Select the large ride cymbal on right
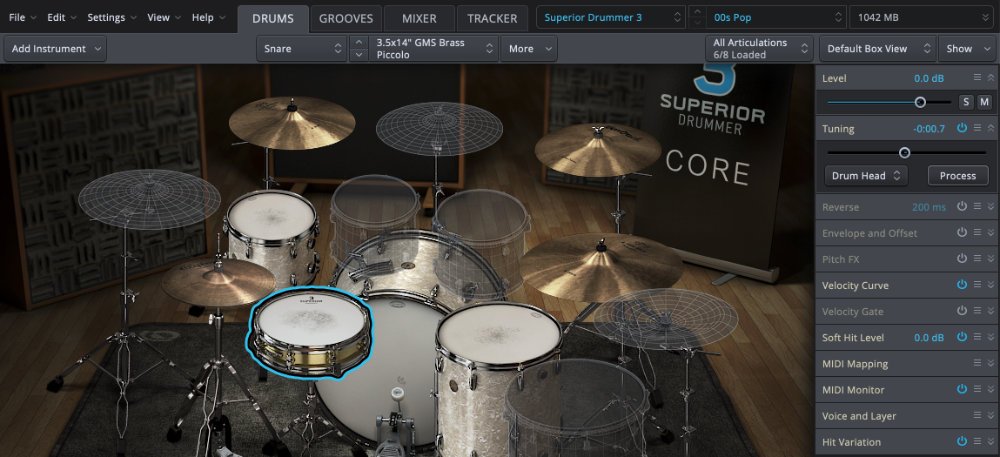The image size is (1000, 457). pyautogui.click(x=601, y=266)
